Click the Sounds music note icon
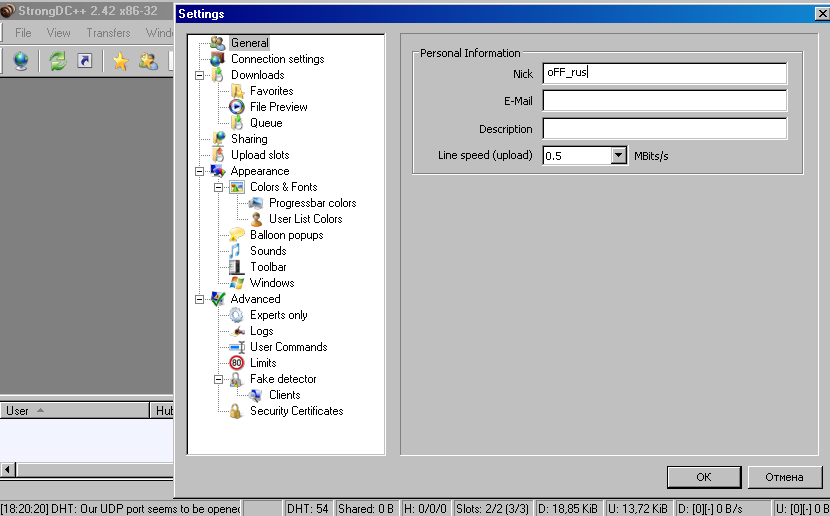The image size is (830, 516). [x=236, y=251]
